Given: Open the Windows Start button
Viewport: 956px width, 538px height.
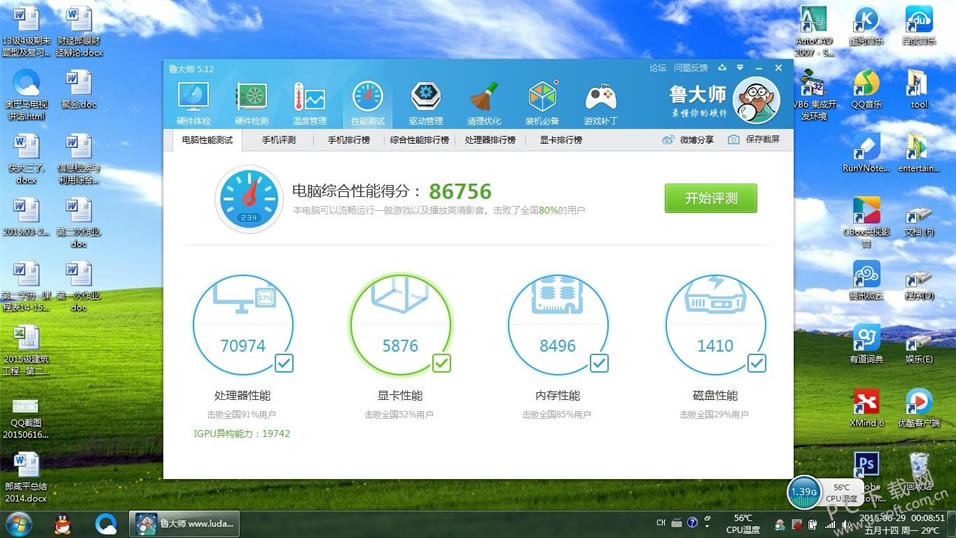Looking at the screenshot, I should point(18,524).
